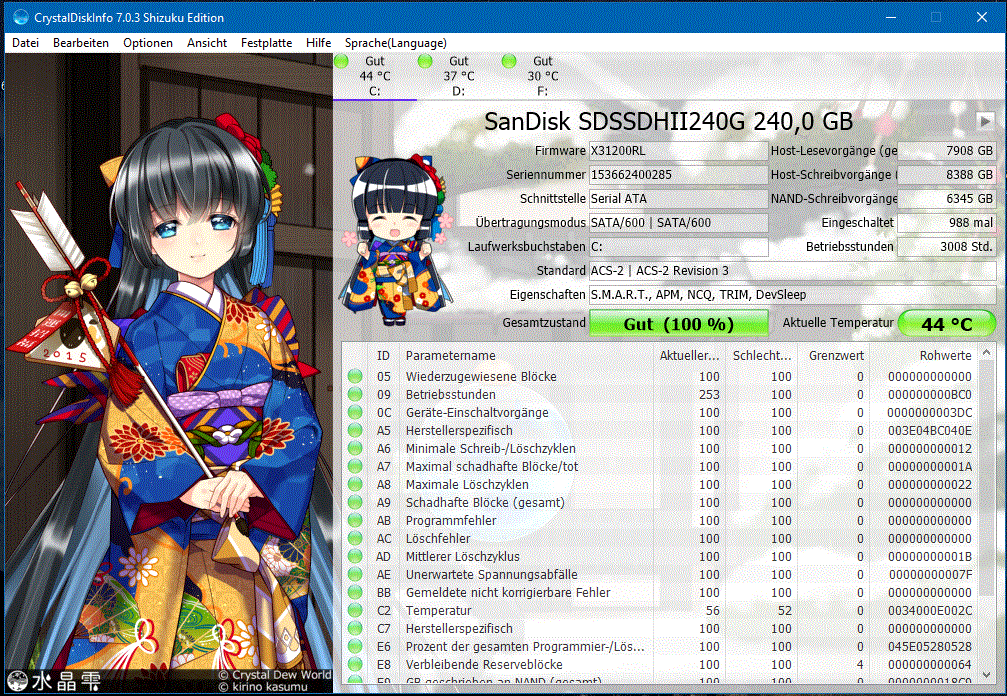Screen dimensions: 1007x696
Task: Select drive C: tab at 44 °C
Action: 375,76
